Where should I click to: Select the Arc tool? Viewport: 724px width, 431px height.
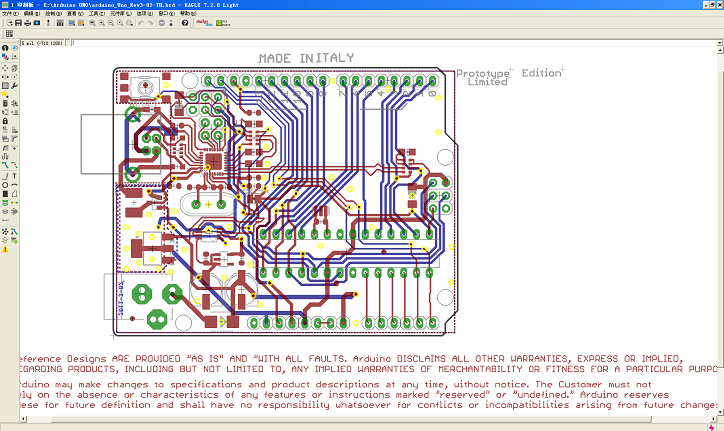14,185
